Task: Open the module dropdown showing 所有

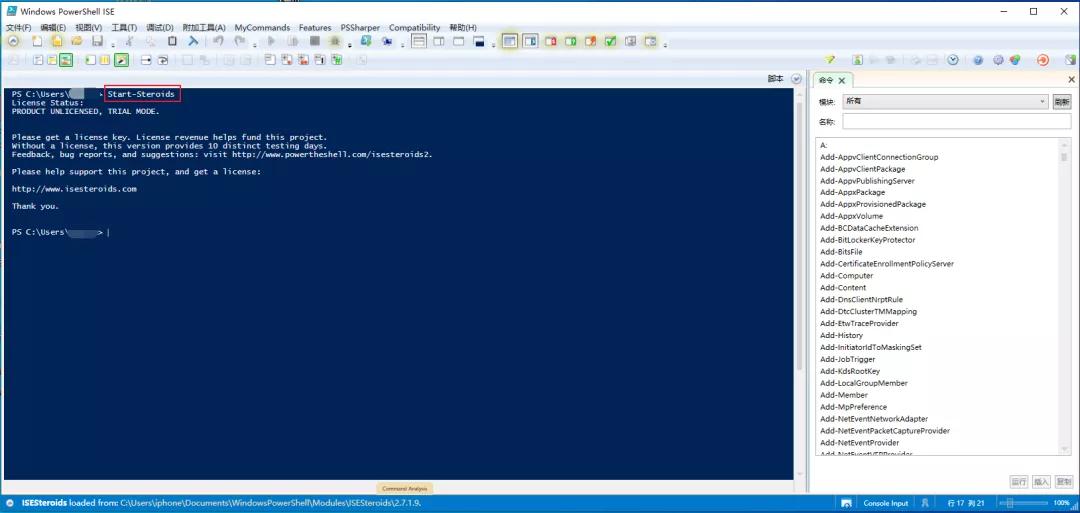Action: click(x=945, y=101)
